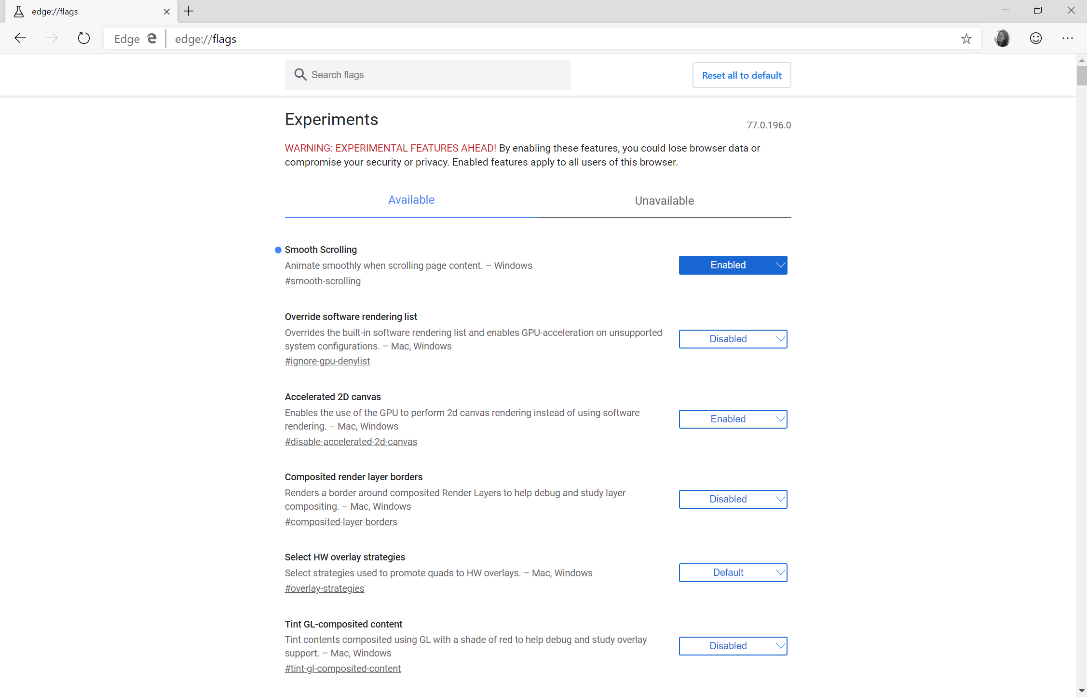Image resolution: width=1087 pixels, height=697 pixels.
Task: Add edge://flags to favorites via star icon
Action: [966, 38]
